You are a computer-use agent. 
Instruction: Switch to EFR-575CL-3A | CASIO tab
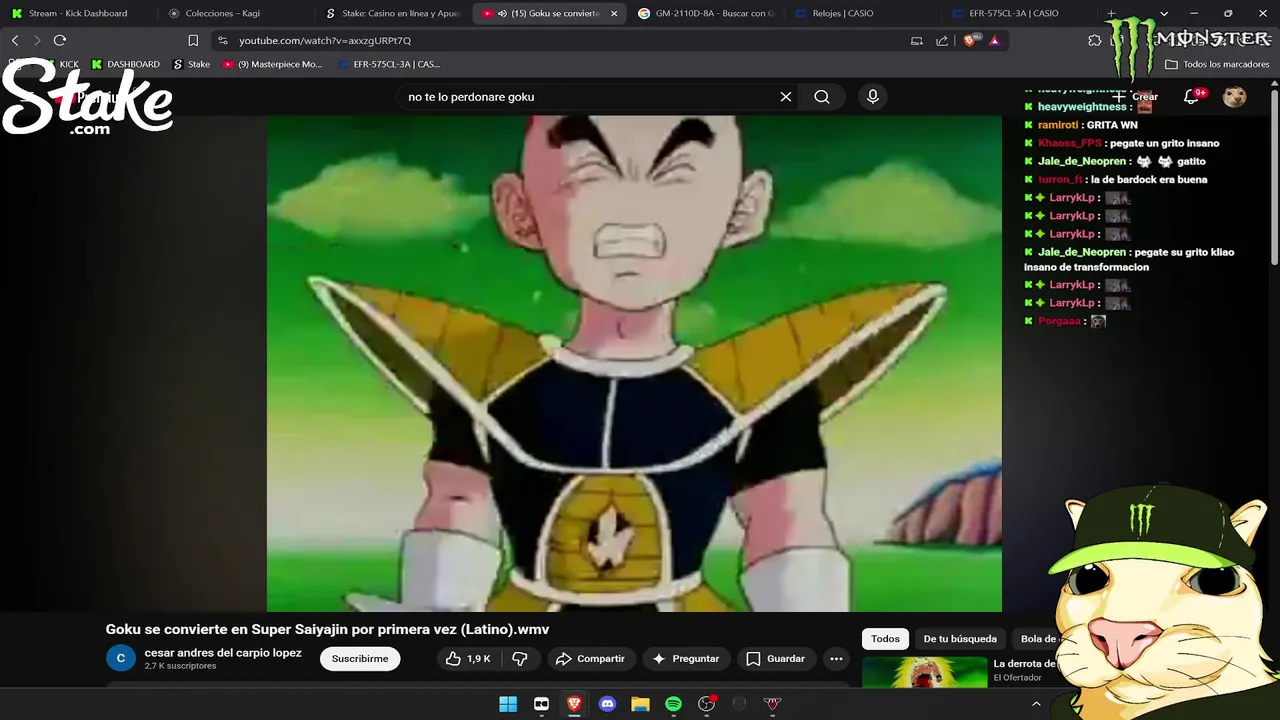tap(1016, 14)
